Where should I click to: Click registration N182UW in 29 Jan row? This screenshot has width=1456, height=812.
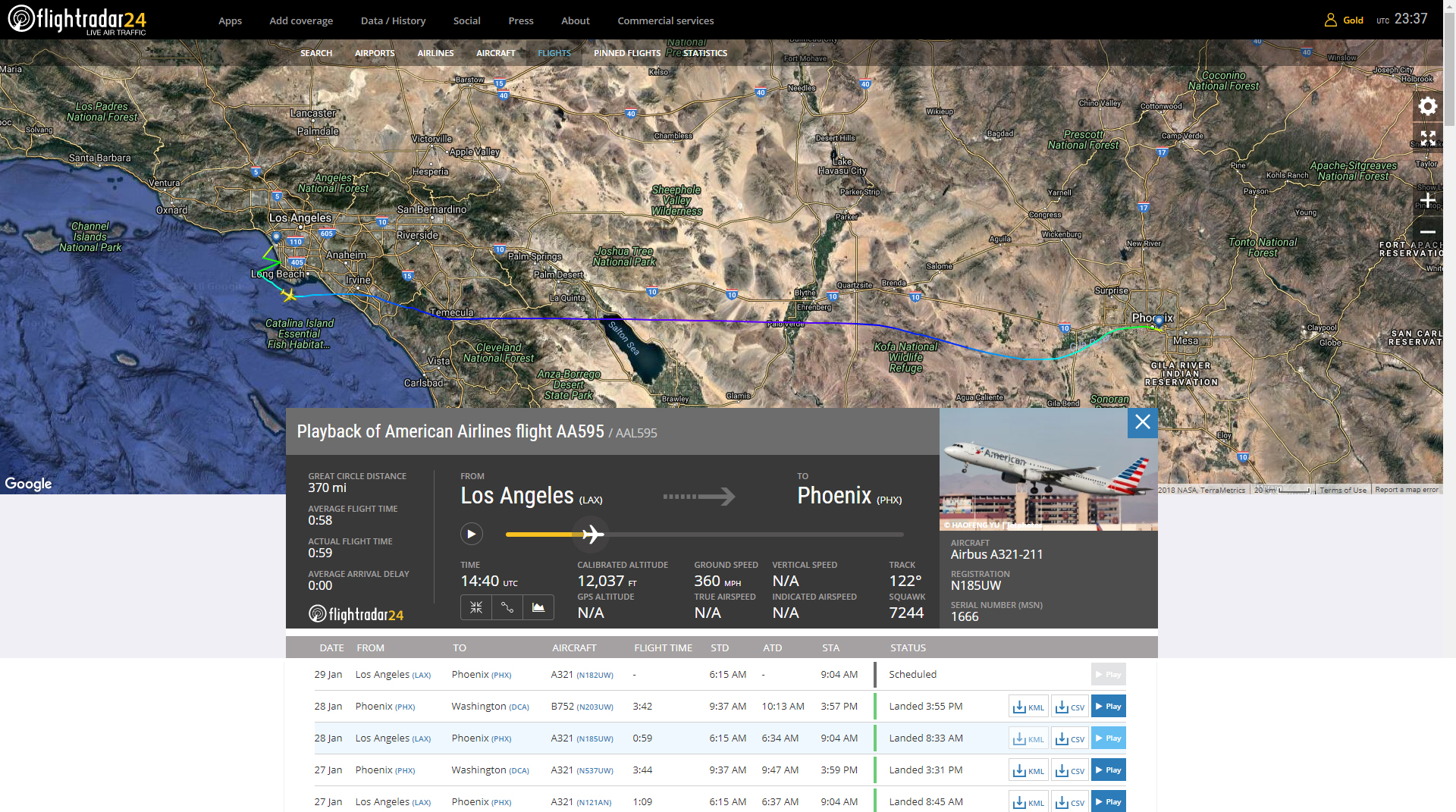click(595, 675)
